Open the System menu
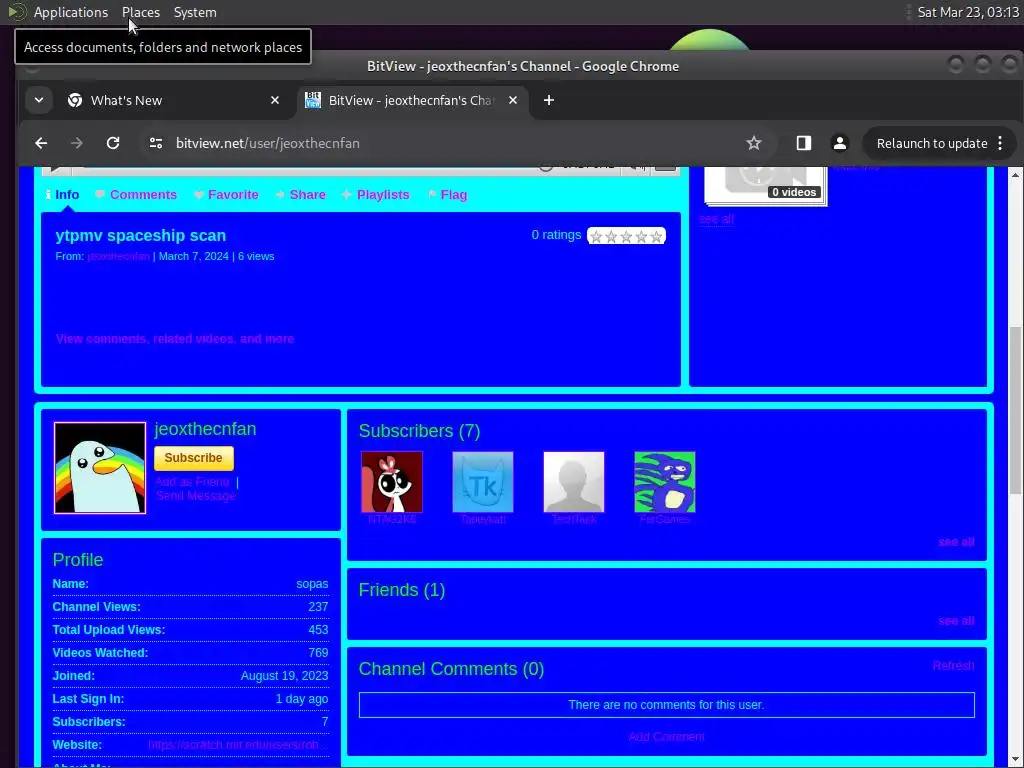The image size is (1024, 768). [195, 12]
